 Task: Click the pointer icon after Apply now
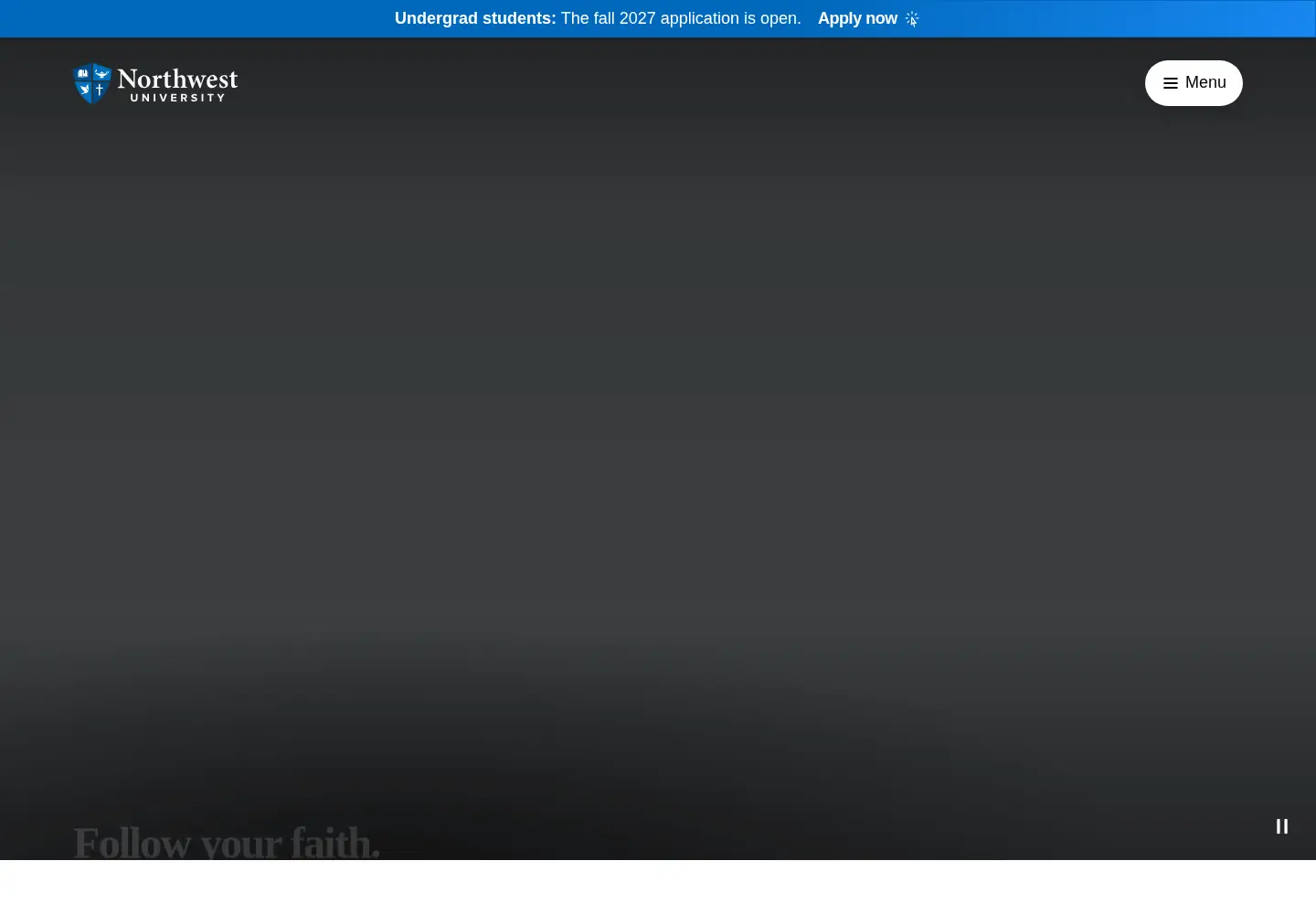tap(912, 19)
